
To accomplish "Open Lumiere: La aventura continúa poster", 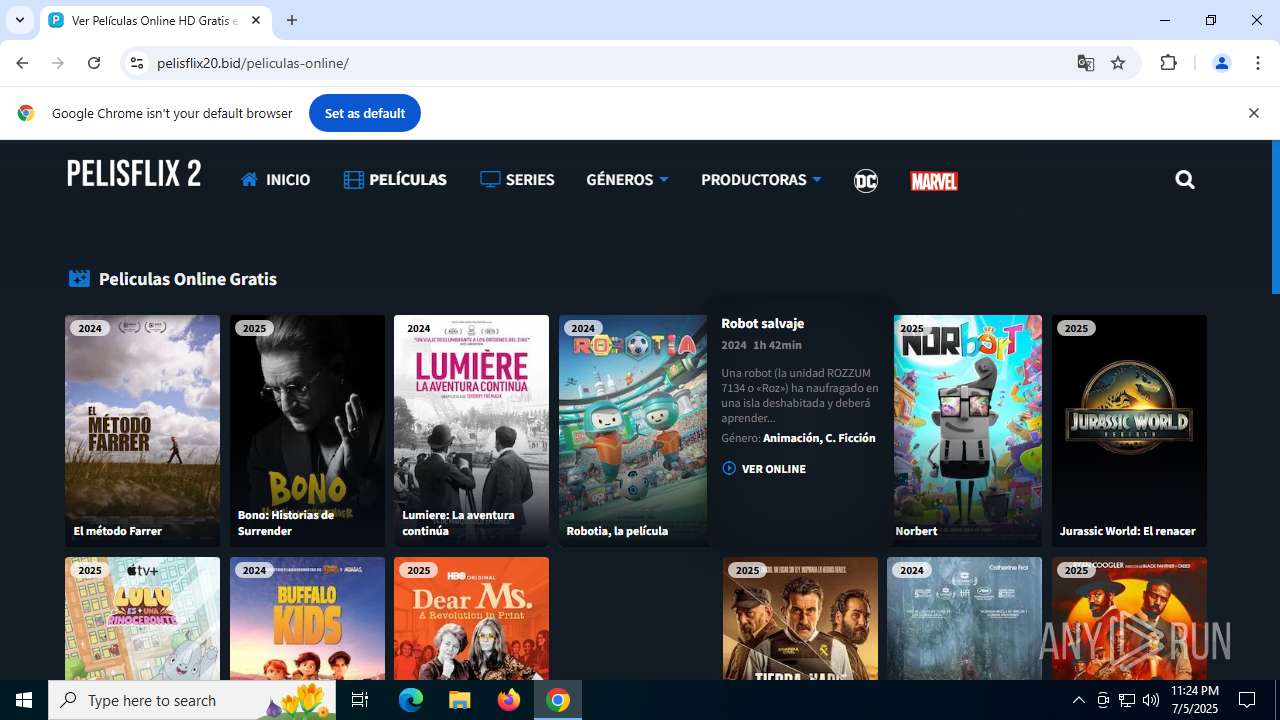I will pos(471,431).
